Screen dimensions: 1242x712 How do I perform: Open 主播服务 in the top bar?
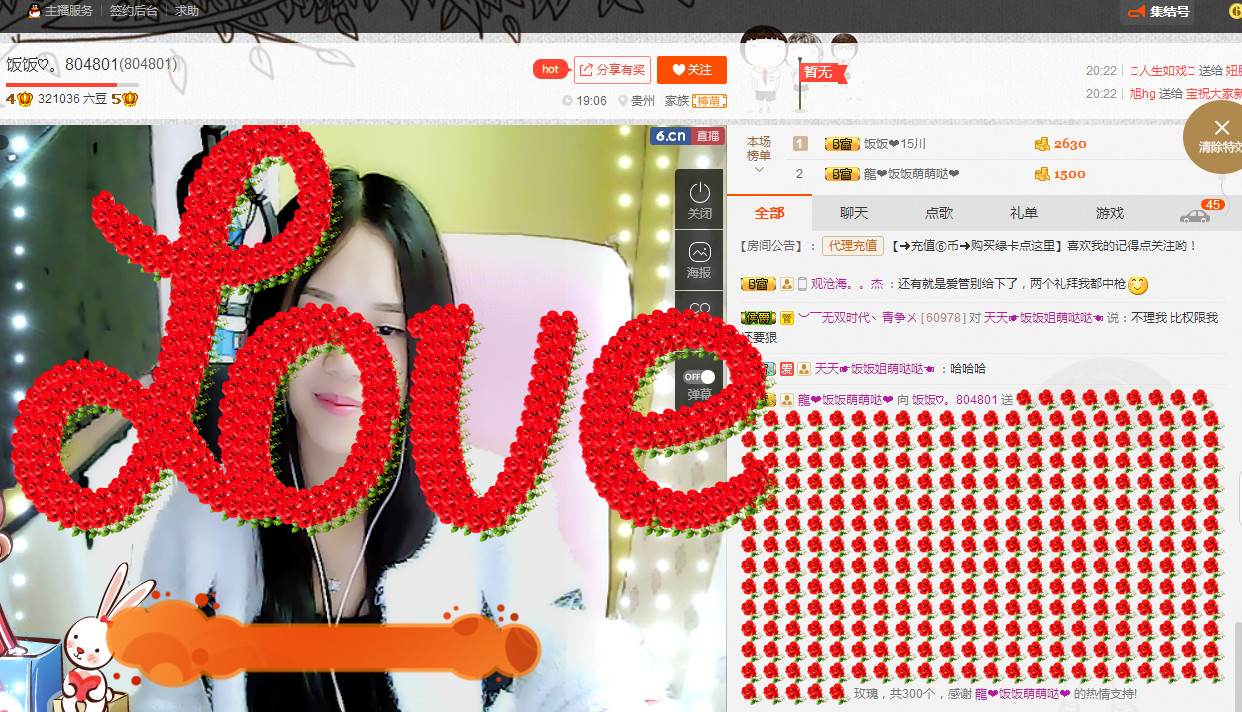point(69,11)
